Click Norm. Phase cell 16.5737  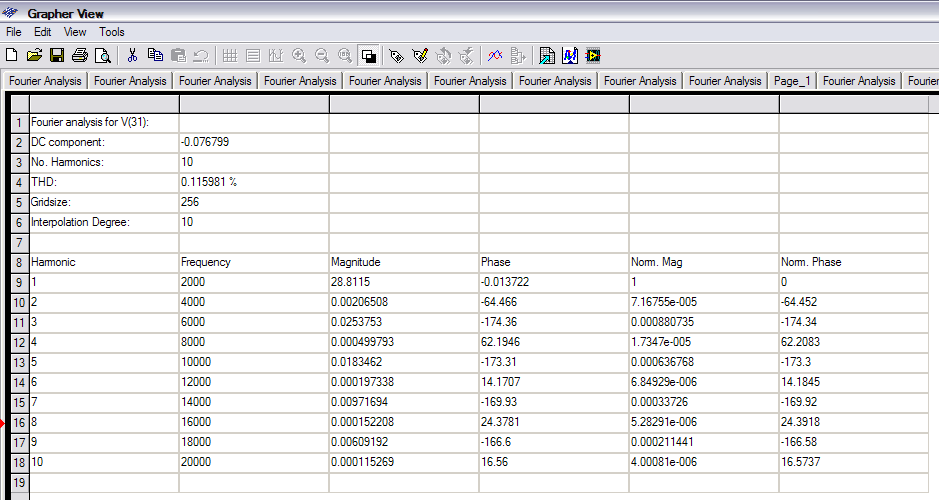(x=854, y=462)
